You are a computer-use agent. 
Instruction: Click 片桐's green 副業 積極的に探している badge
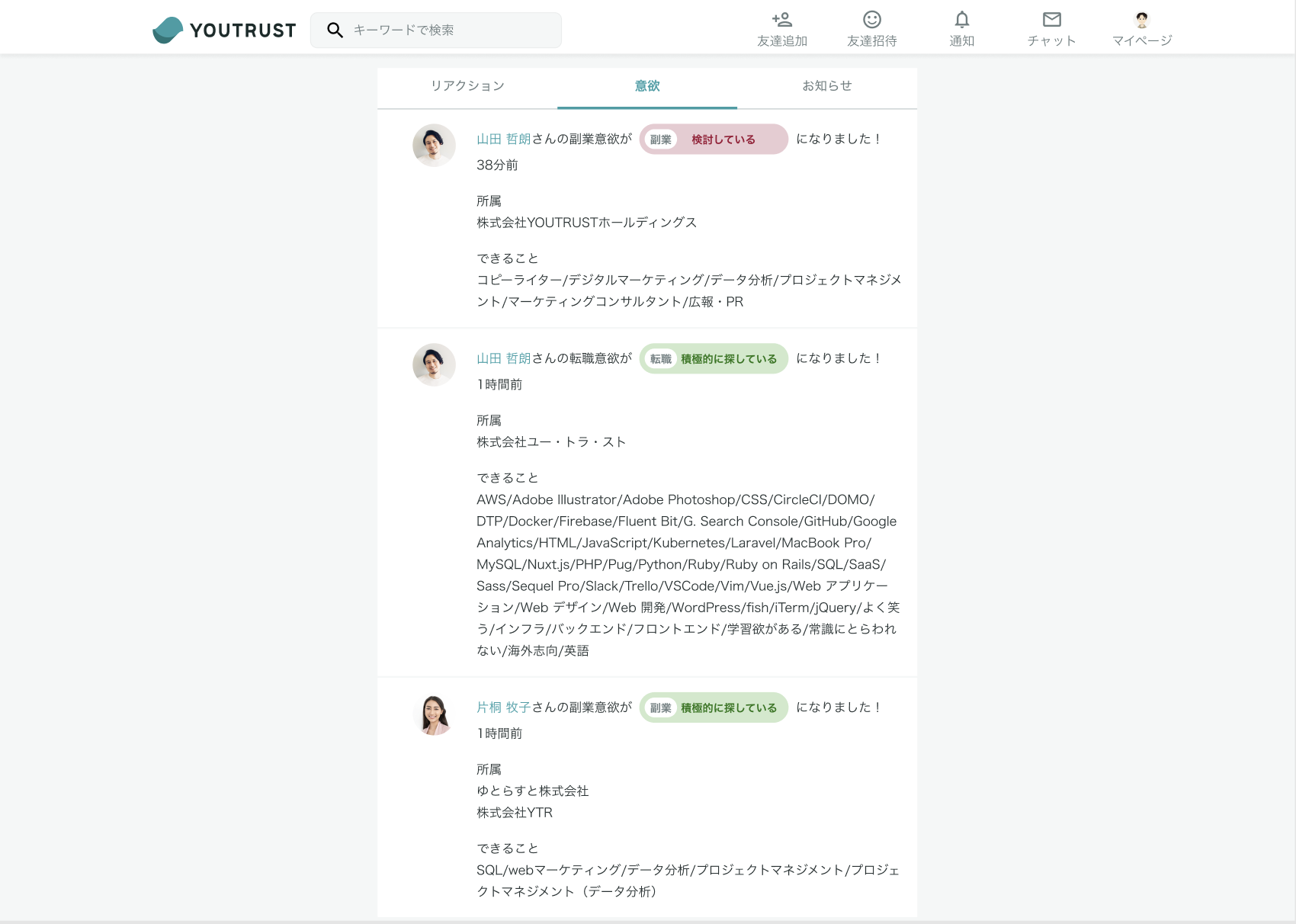pyautogui.click(x=714, y=708)
